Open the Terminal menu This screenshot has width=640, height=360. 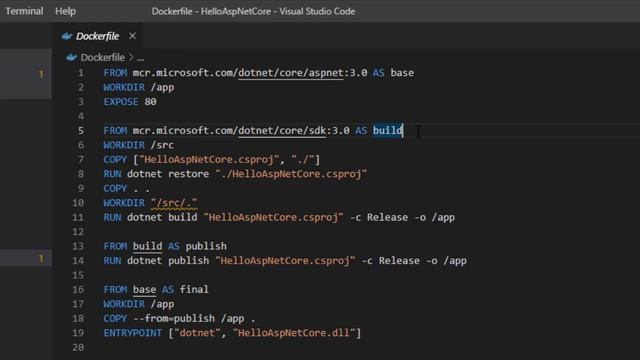coord(24,11)
